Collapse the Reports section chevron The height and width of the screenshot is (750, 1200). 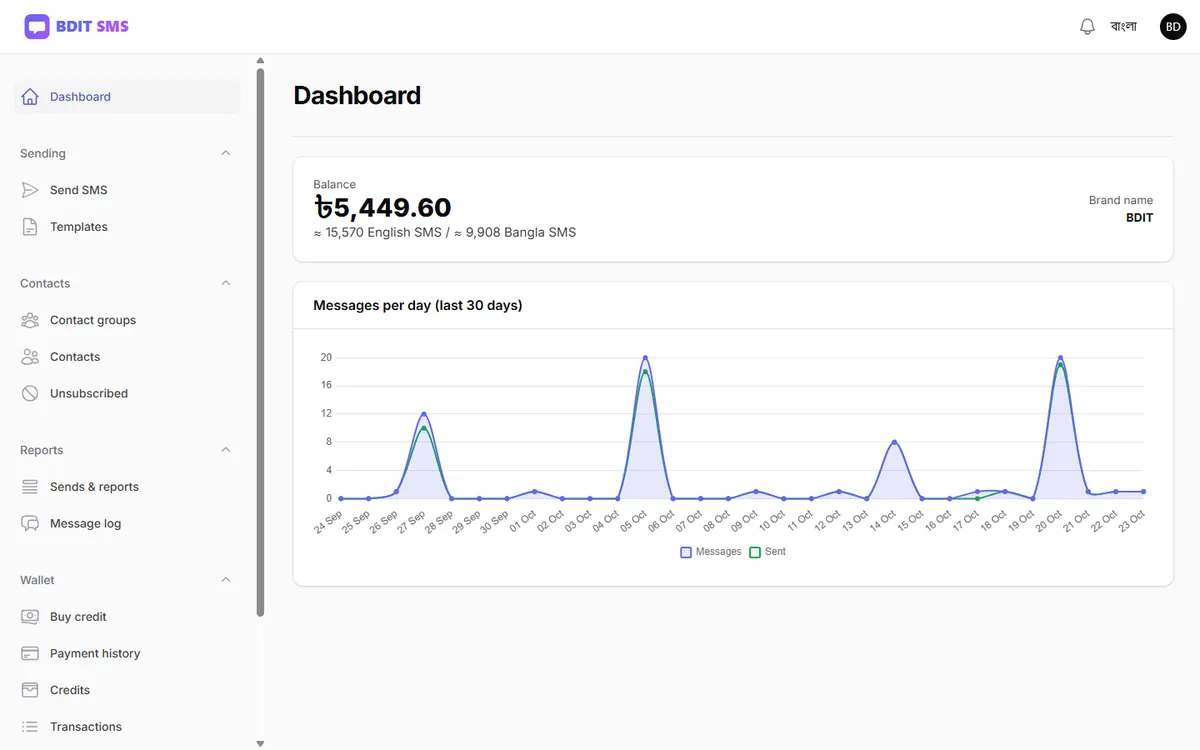point(226,450)
